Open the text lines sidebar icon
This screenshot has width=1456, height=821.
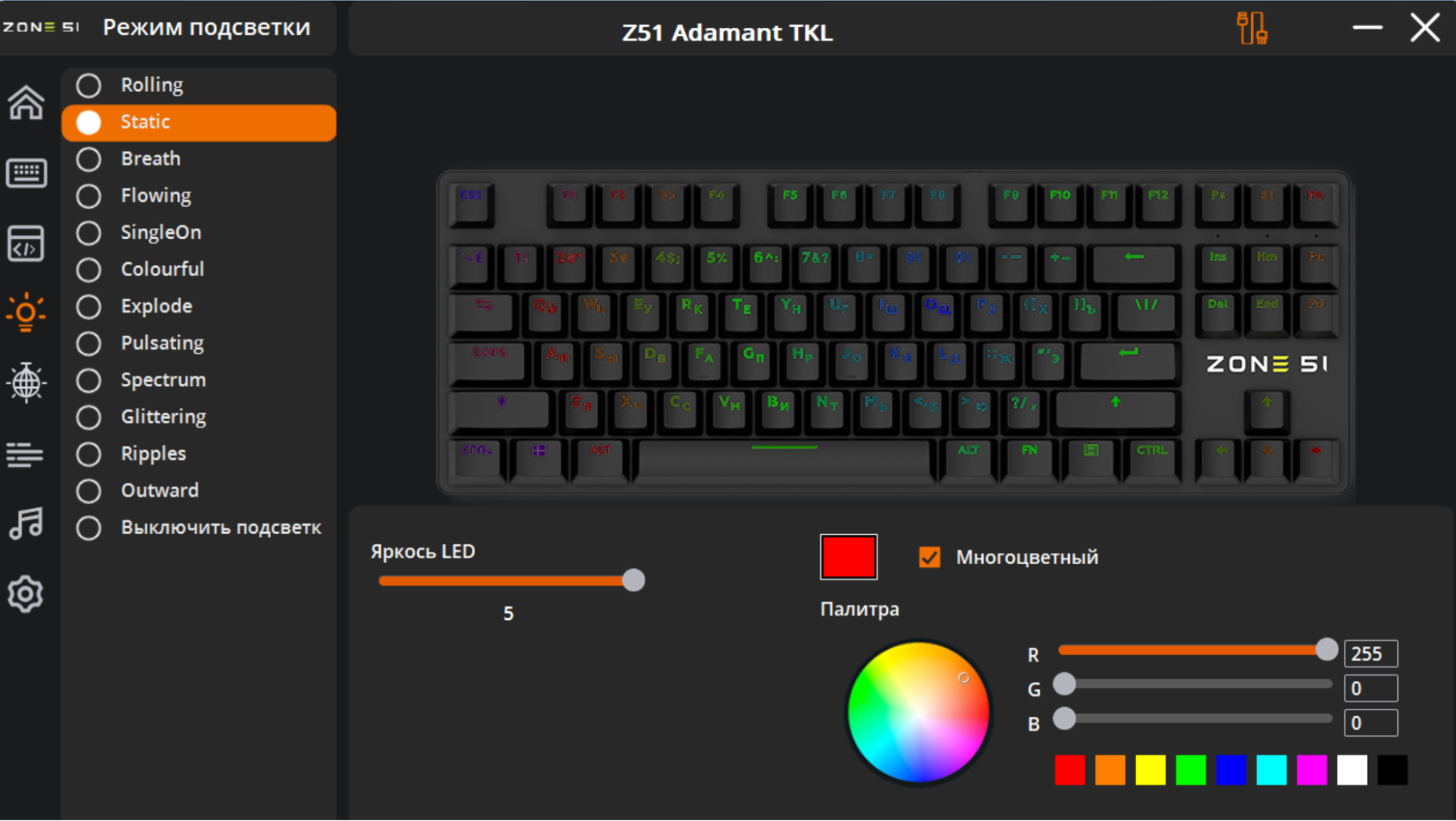tap(25, 455)
